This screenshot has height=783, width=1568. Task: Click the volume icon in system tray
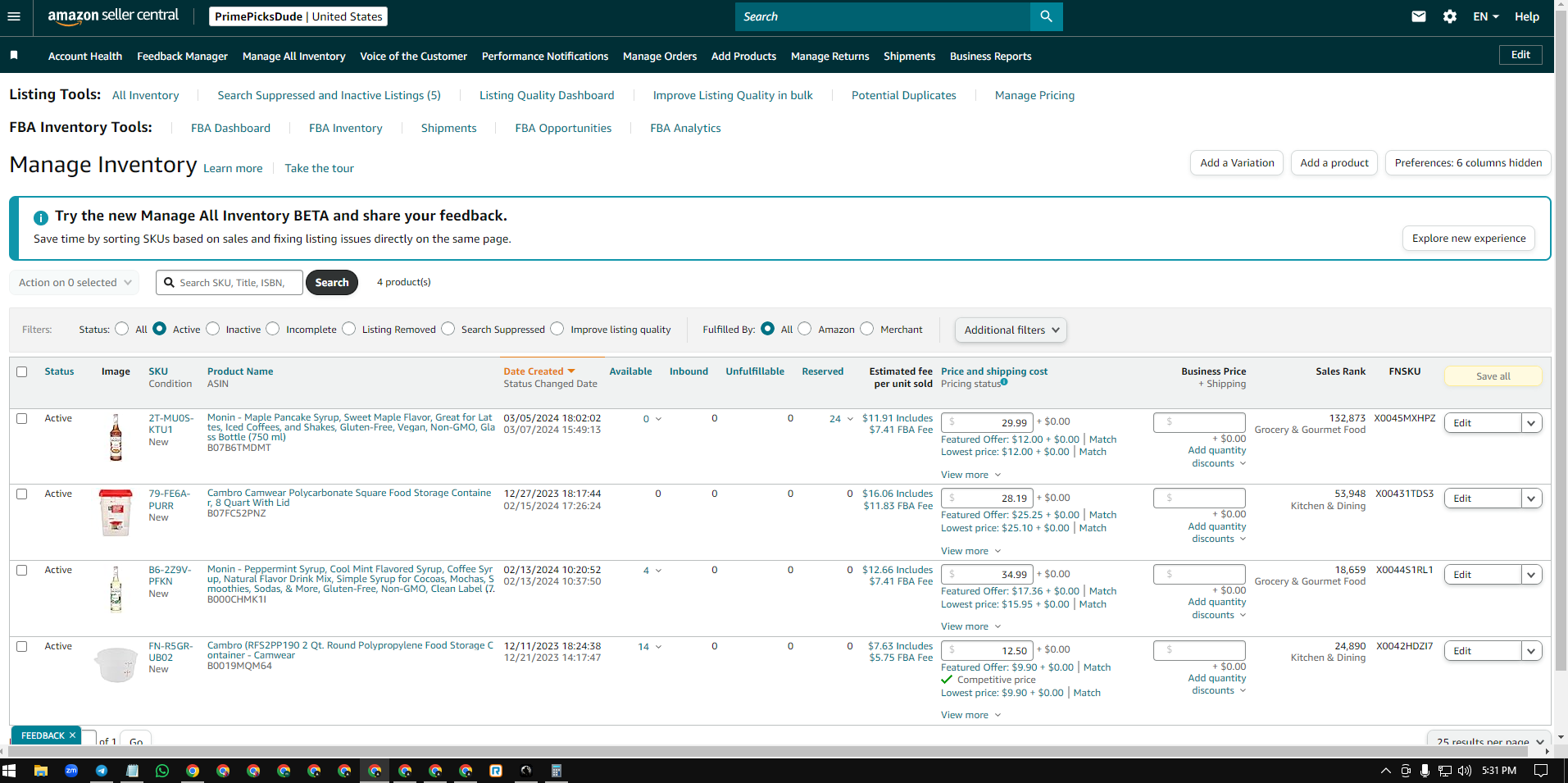[1465, 771]
